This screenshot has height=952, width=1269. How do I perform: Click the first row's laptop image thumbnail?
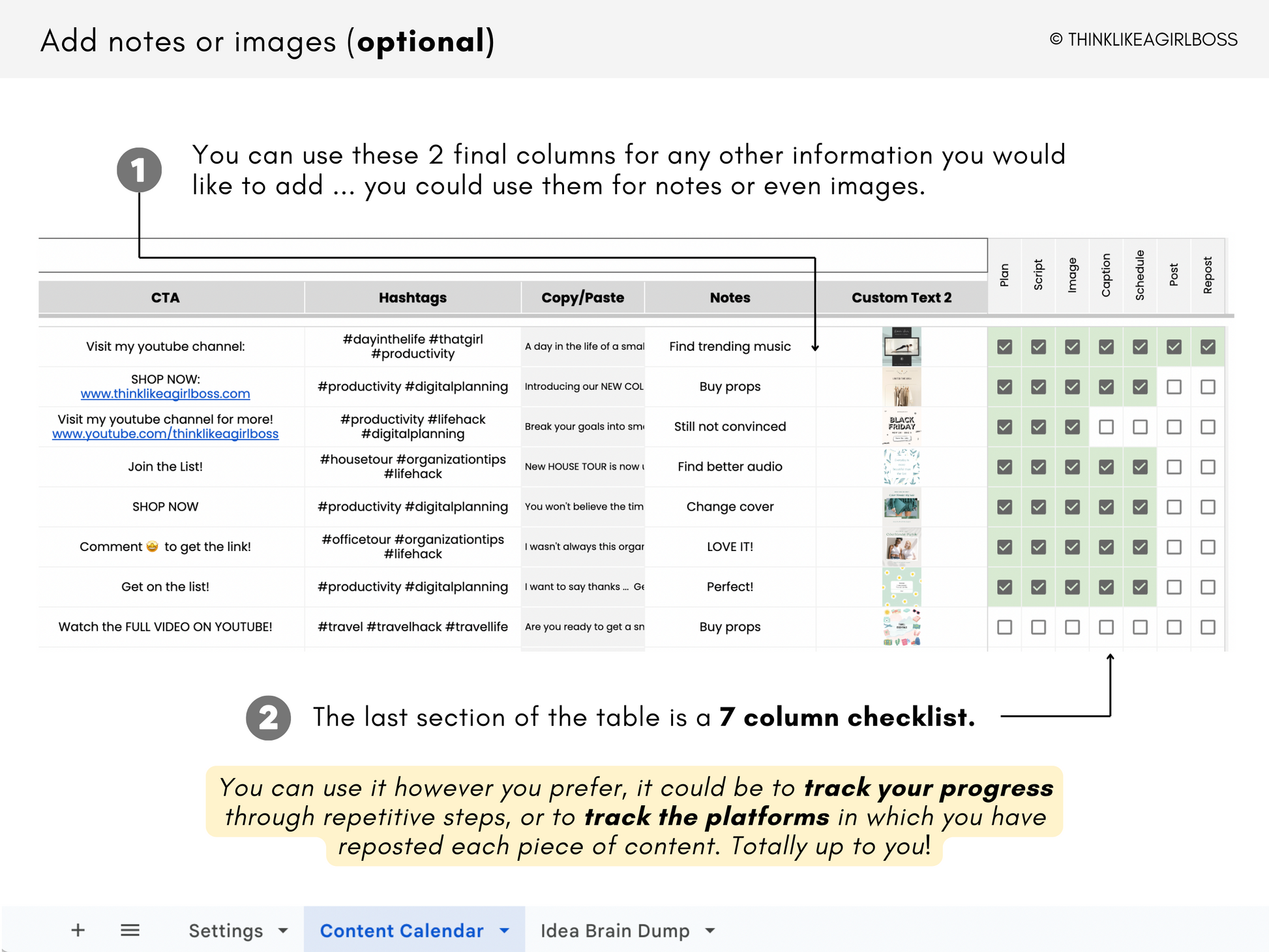click(x=901, y=346)
